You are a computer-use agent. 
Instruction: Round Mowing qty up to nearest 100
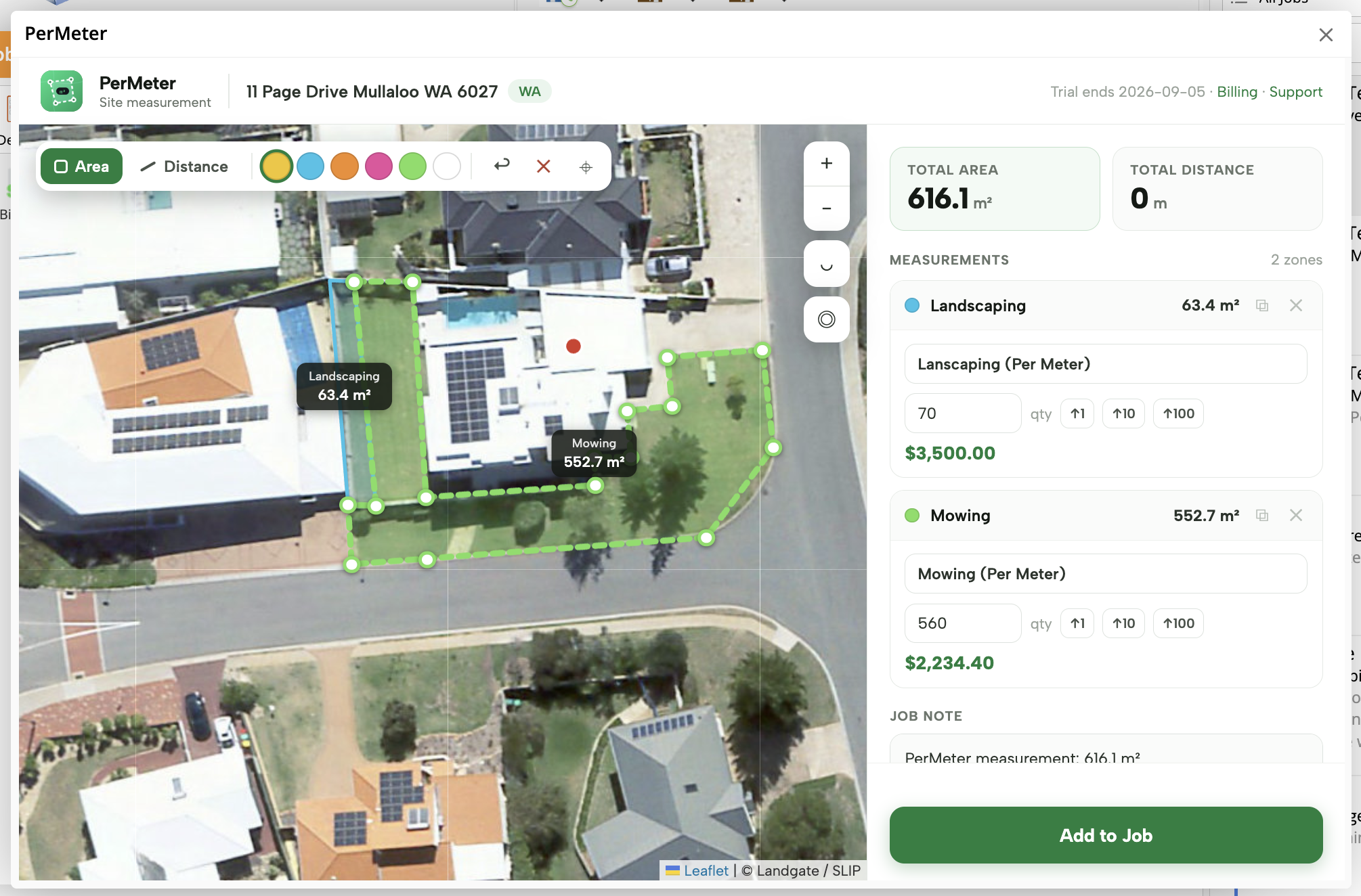tap(1178, 623)
